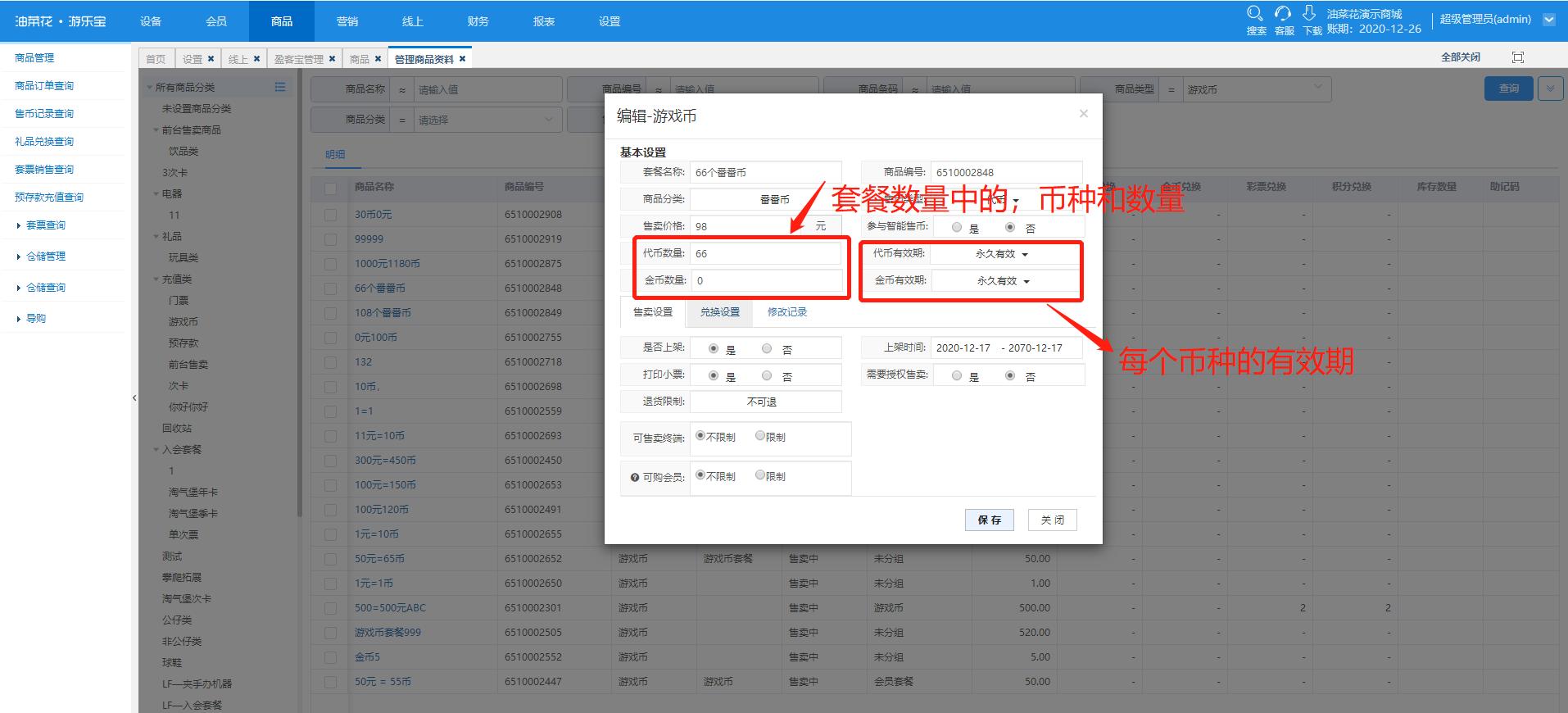Click the 金币数量 input field

coord(765,281)
